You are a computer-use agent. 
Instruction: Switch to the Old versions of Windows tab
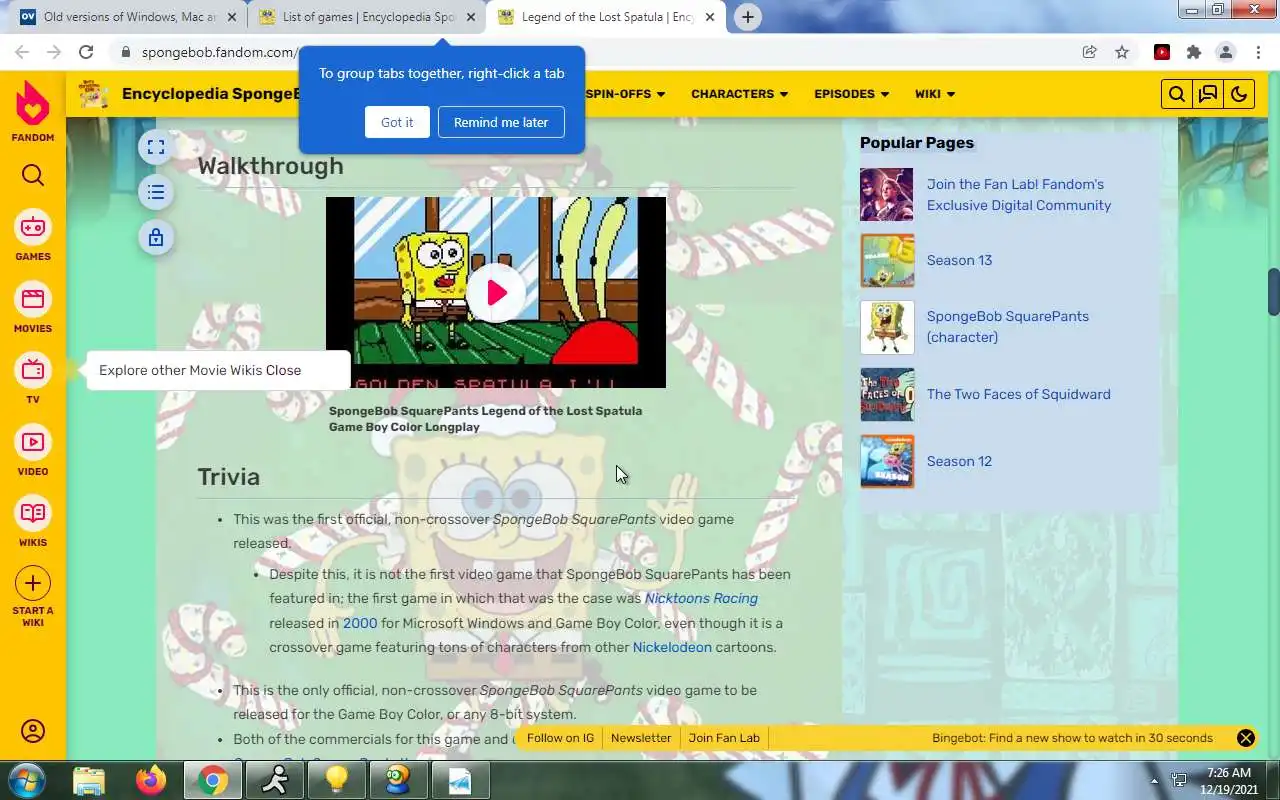tap(123, 17)
